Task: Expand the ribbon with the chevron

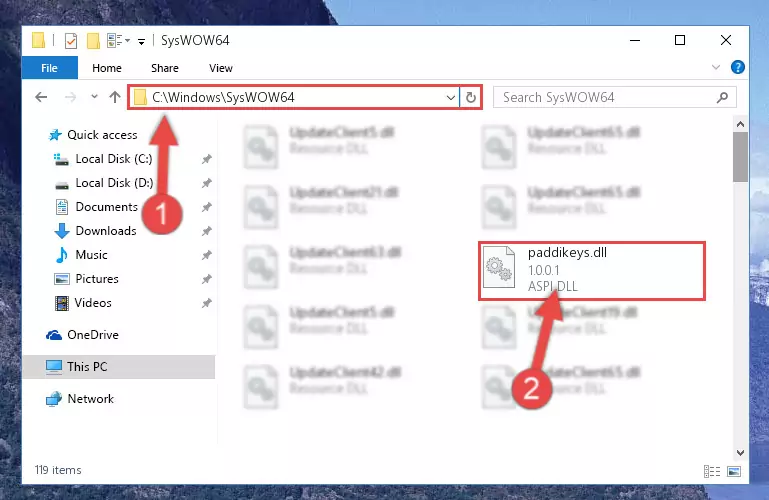Action: [716, 67]
